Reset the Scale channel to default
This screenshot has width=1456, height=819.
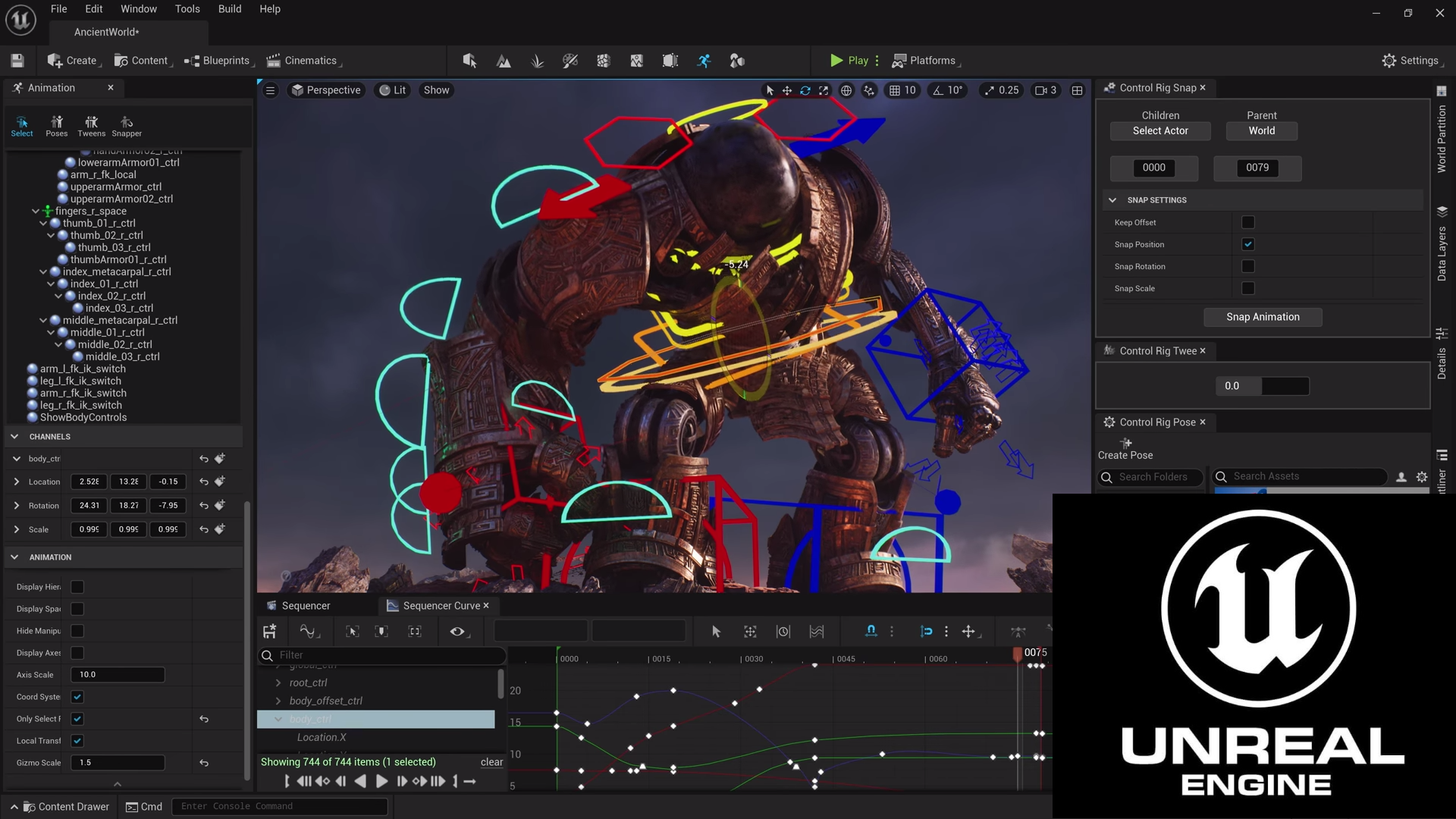tap(204, 529)
